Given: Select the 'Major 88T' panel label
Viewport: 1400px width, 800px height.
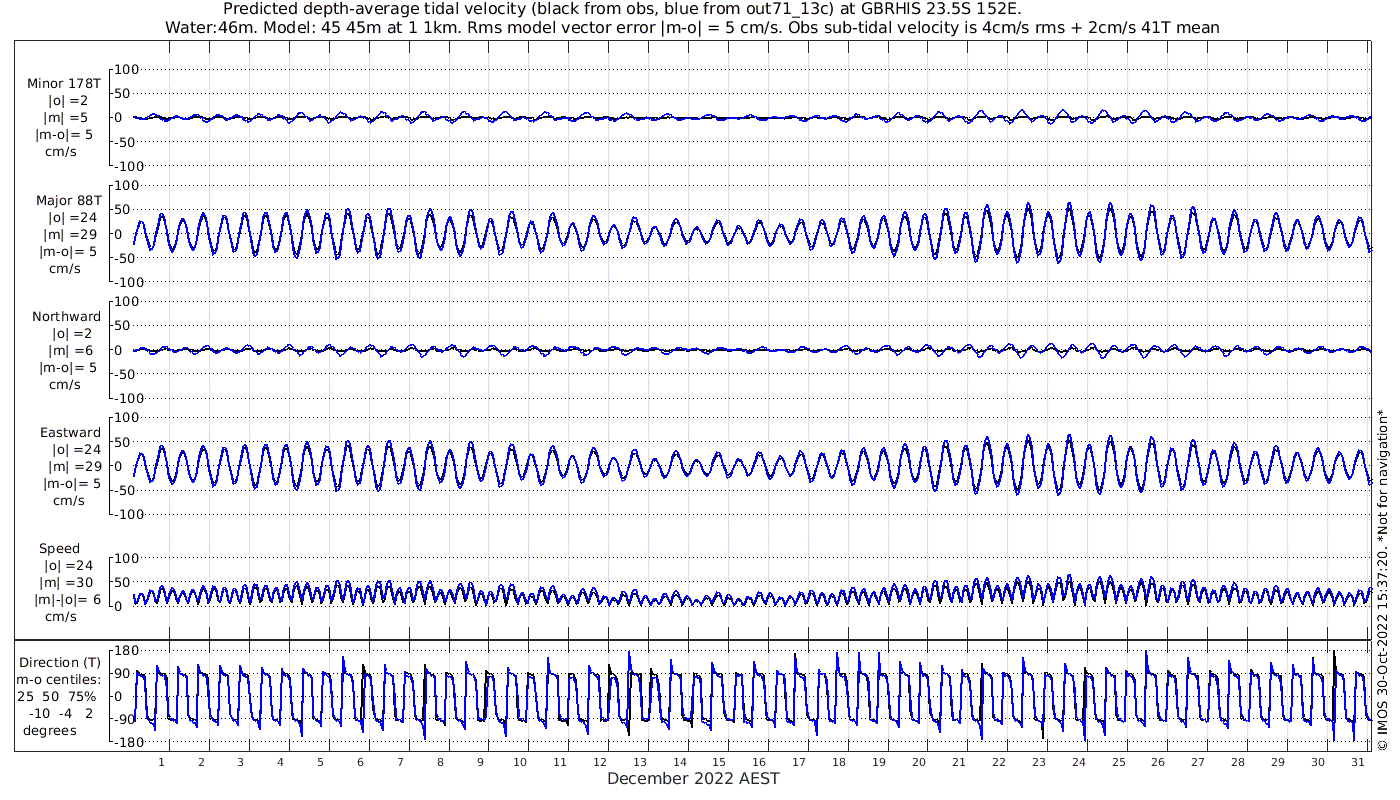Looking at the screenshot, I should (x=67, y=201).
